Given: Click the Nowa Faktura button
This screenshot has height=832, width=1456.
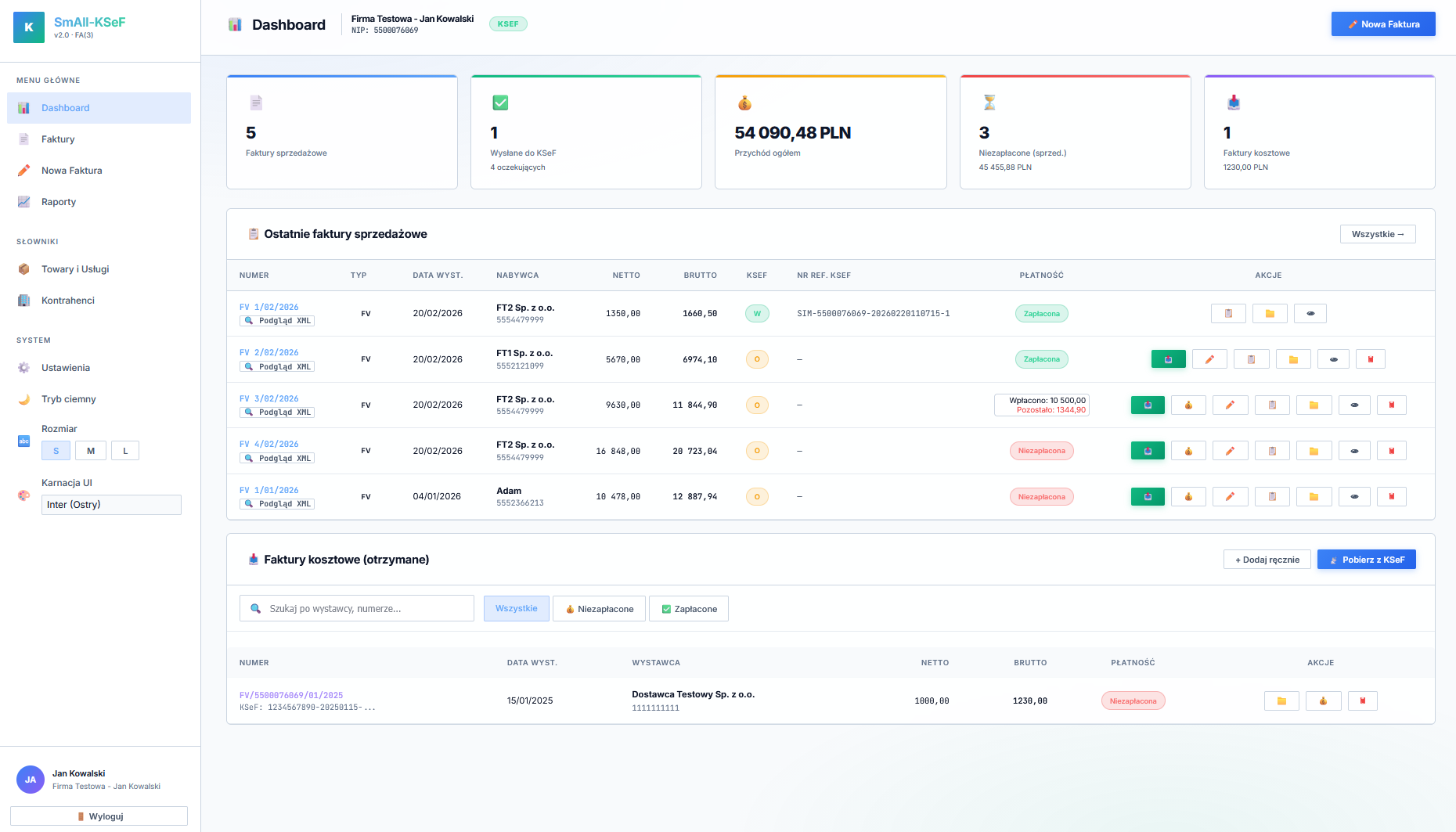Looking at the screenshot, I should point(1383,23).
